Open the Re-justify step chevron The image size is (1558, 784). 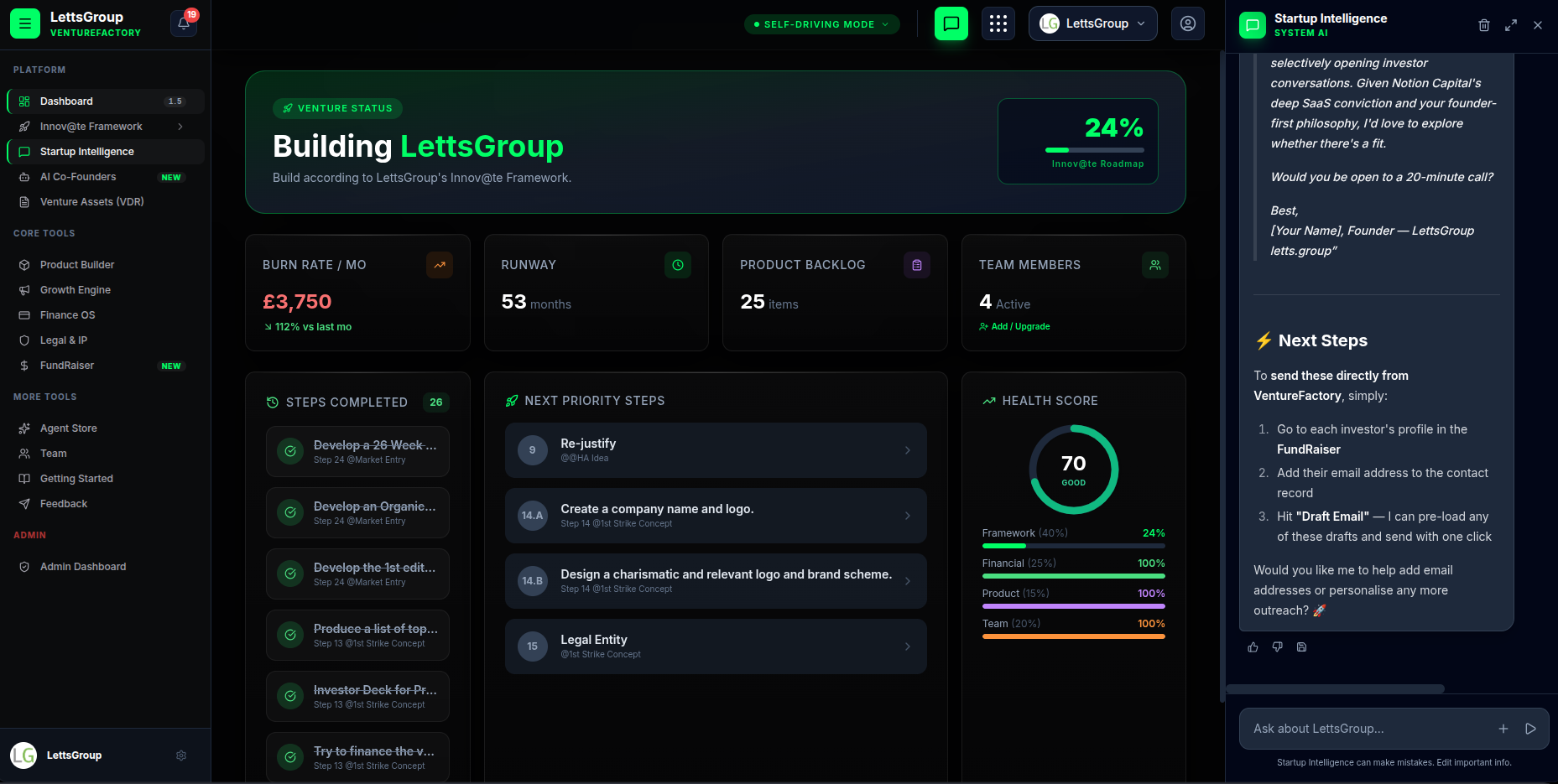[907, 450]
